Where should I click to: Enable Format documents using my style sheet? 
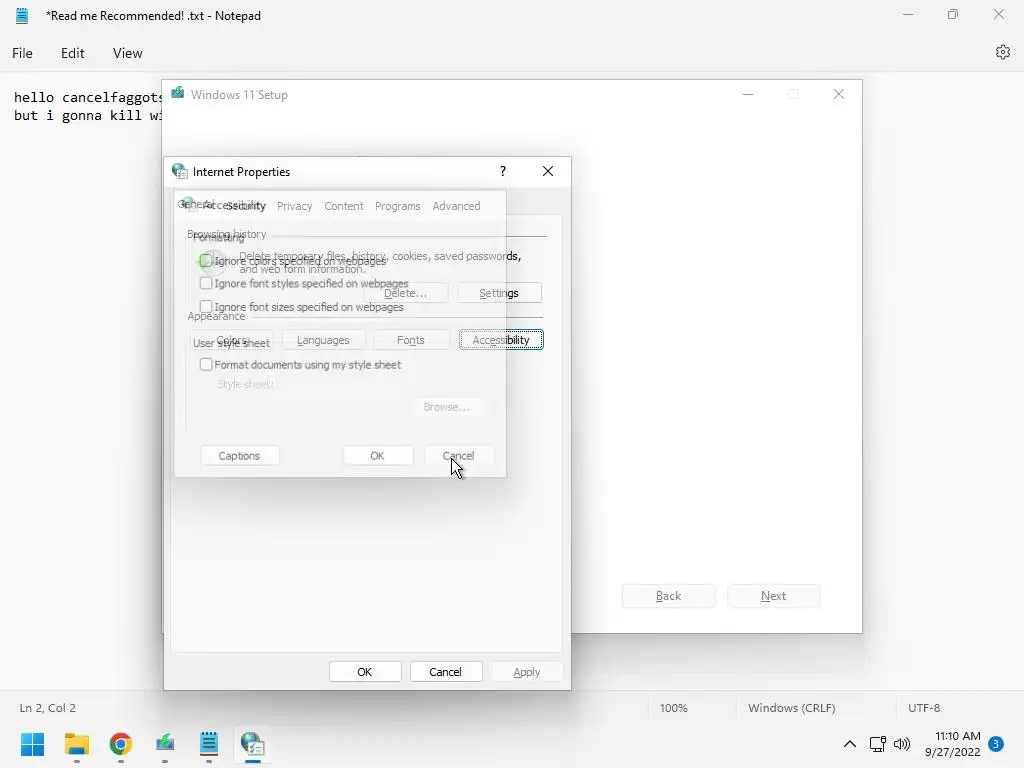[206, 364]
